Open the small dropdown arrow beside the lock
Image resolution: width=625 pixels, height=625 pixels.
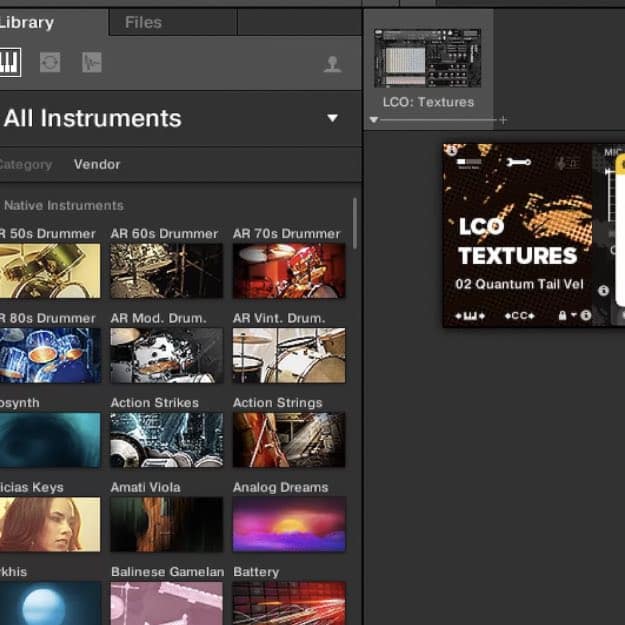click(x=573, y=314)
